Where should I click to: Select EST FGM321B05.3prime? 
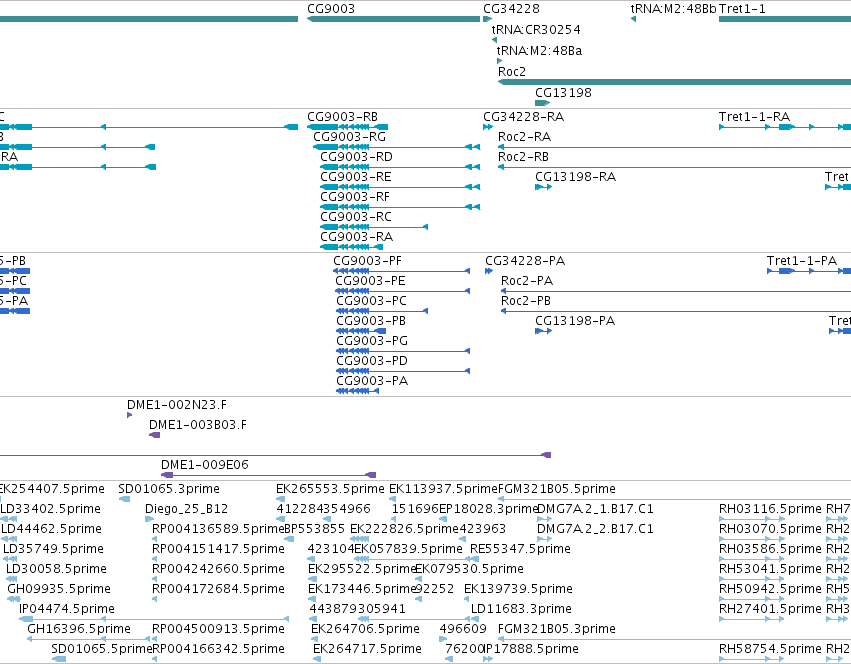pos(674,639)
